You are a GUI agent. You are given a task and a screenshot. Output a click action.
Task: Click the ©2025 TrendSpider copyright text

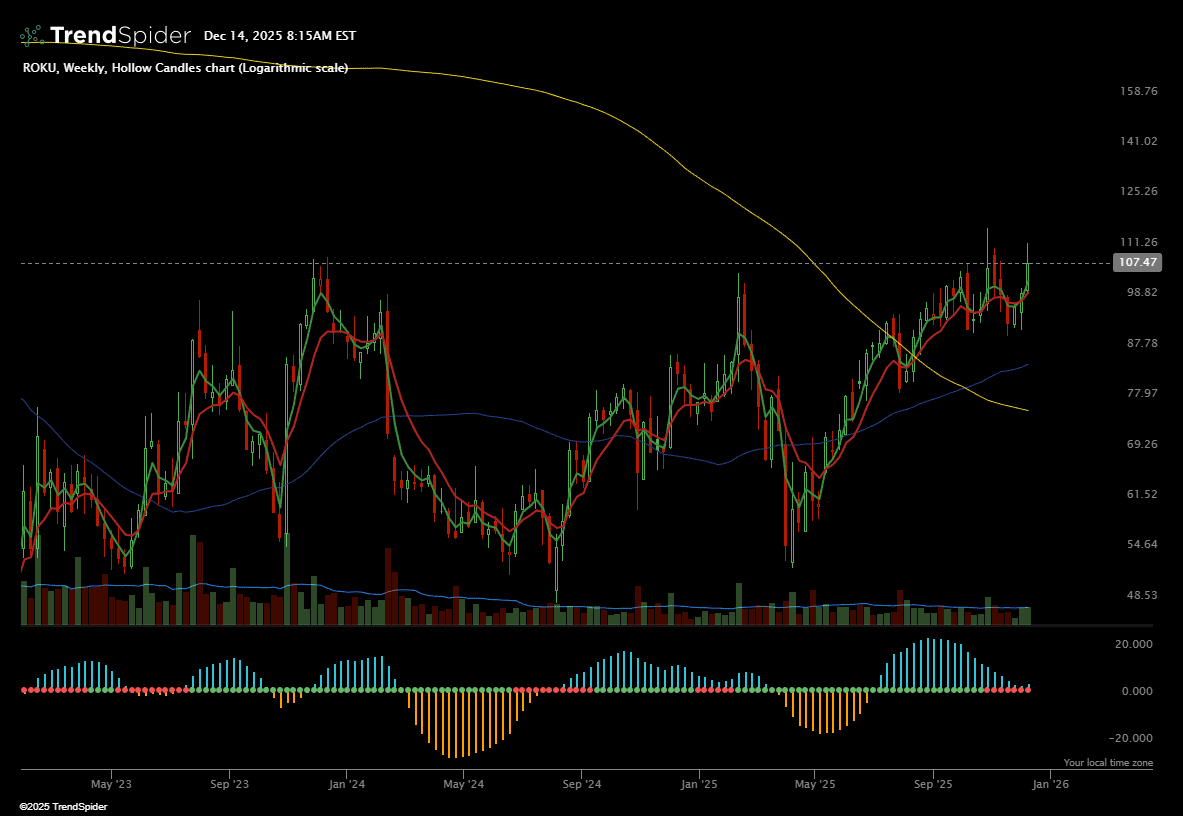[63, 806]
